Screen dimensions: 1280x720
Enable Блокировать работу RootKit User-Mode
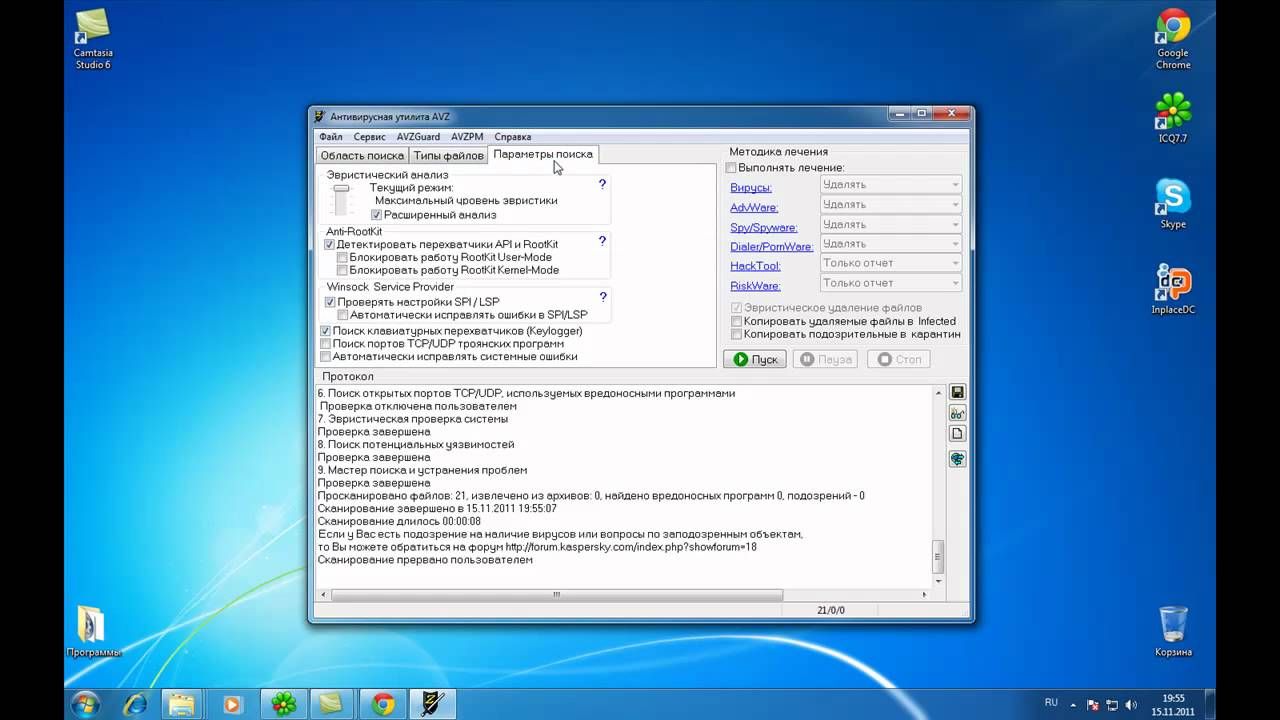[x=343, y=257]
